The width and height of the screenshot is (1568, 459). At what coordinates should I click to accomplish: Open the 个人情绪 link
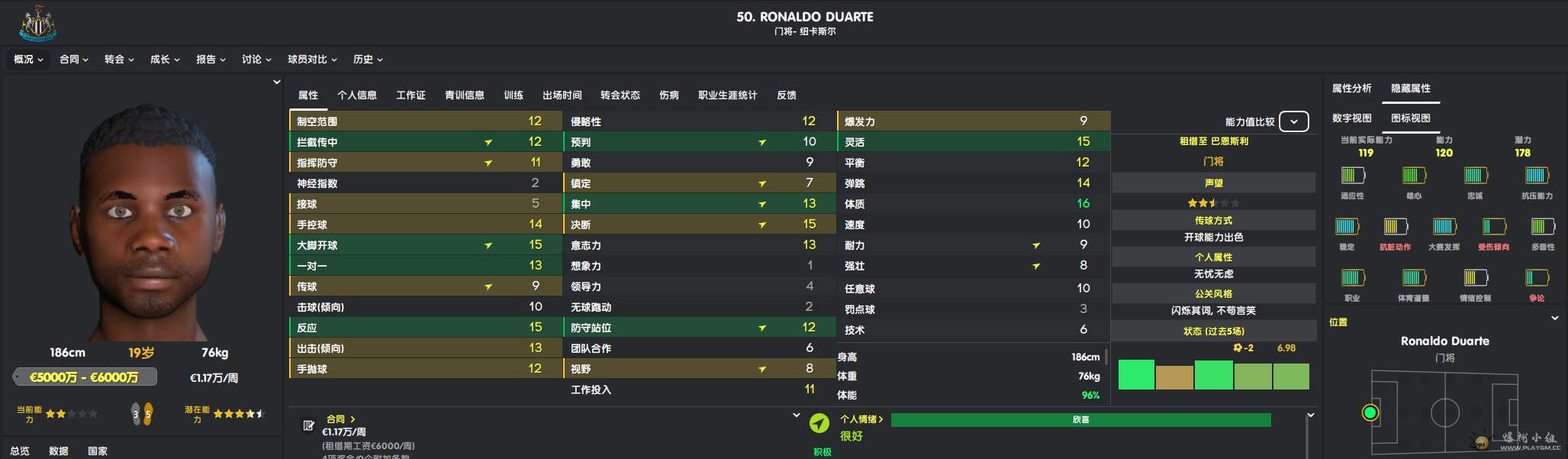[x=861, y=419]
